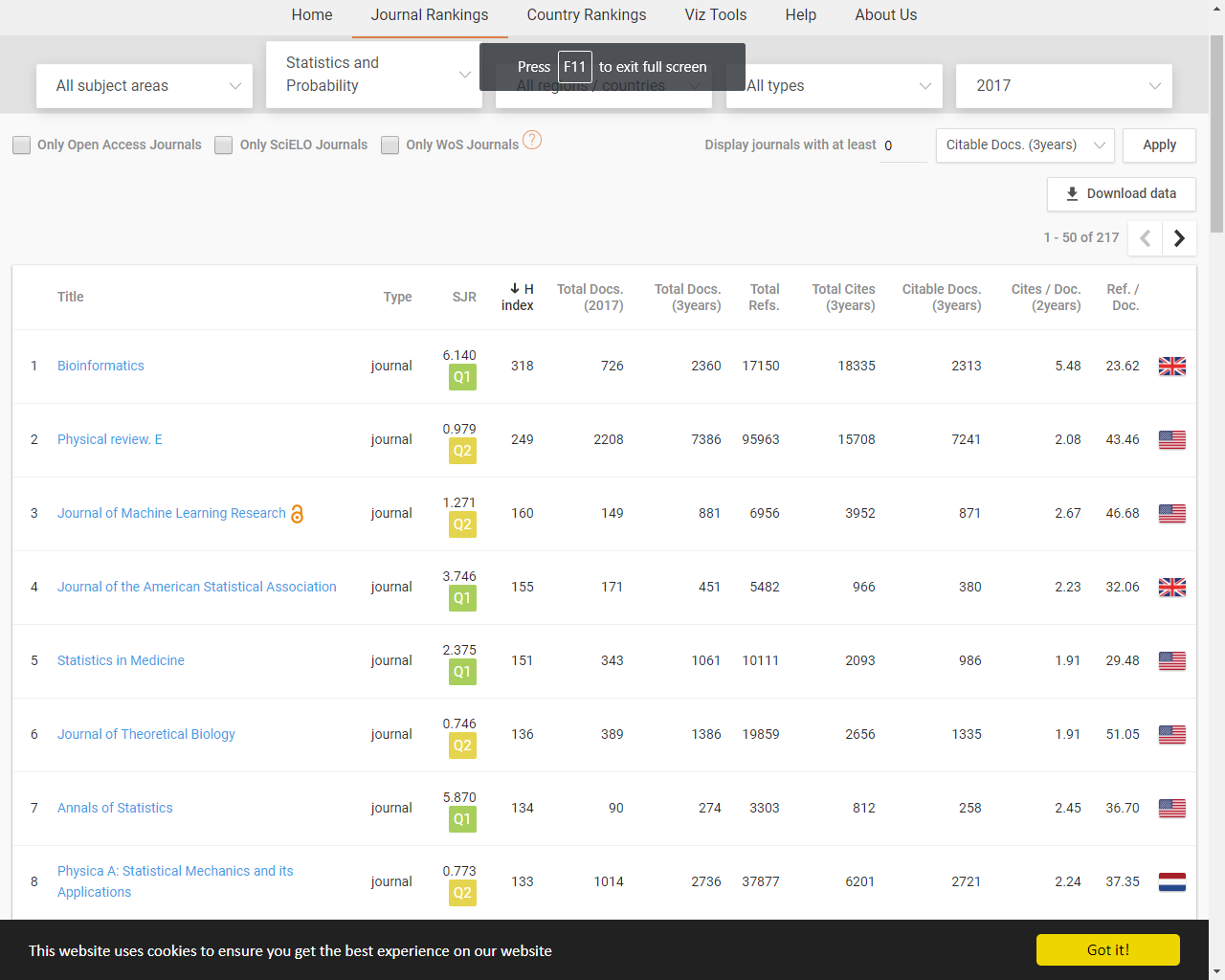The image size is (1225, 980).
Task: Check the Only SciELO Journals box
Action: (x=223, y=145)
